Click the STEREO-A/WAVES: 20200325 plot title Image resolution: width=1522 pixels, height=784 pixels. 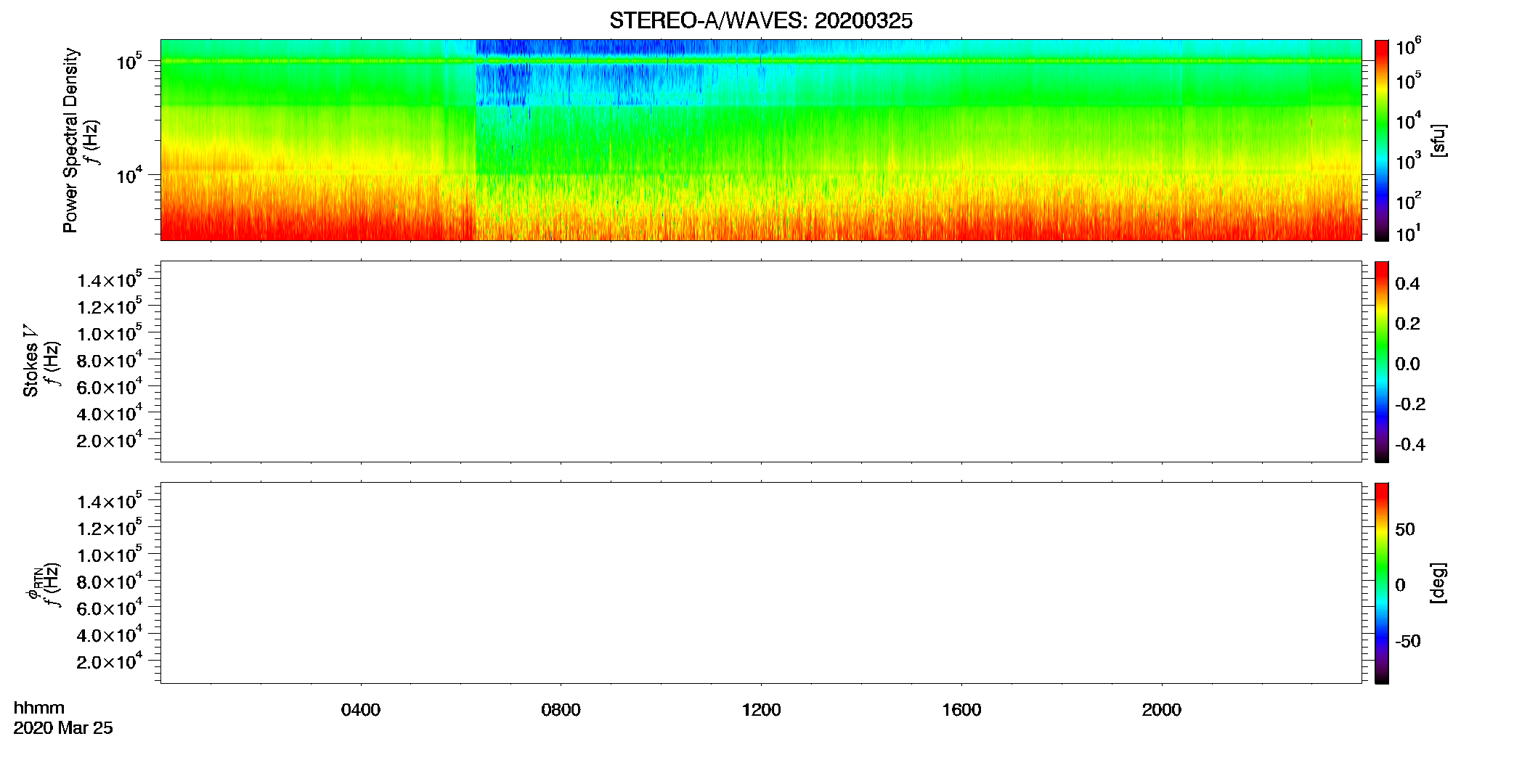[x=760, y=21]
